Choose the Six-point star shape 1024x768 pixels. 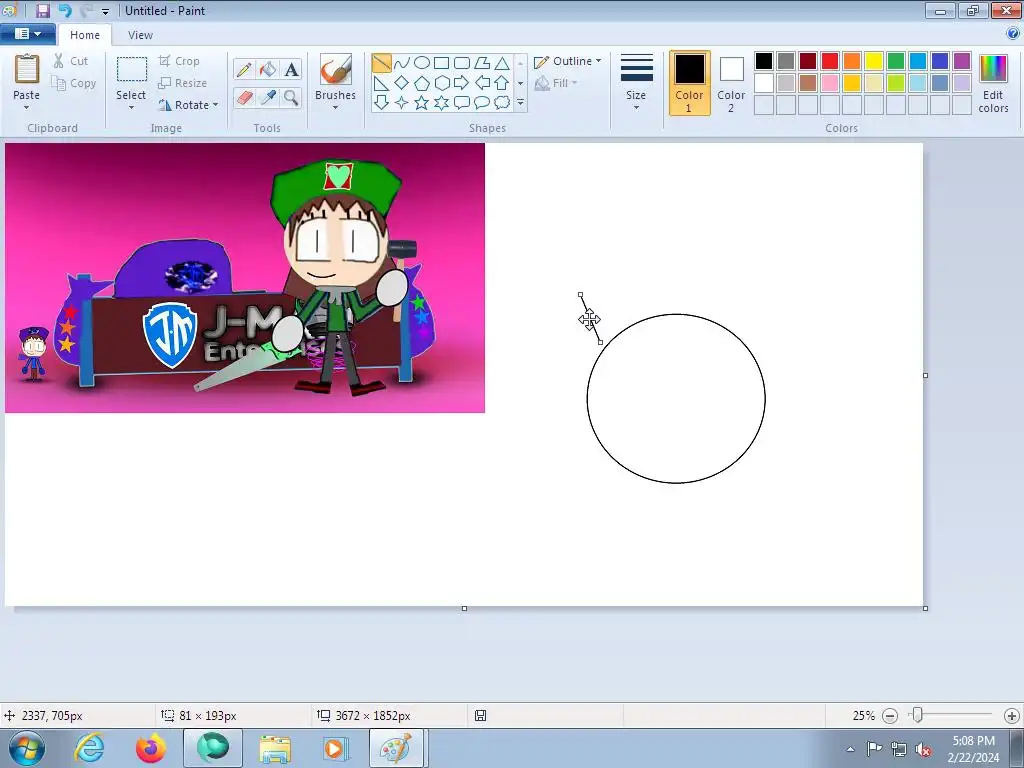point(441,103)
